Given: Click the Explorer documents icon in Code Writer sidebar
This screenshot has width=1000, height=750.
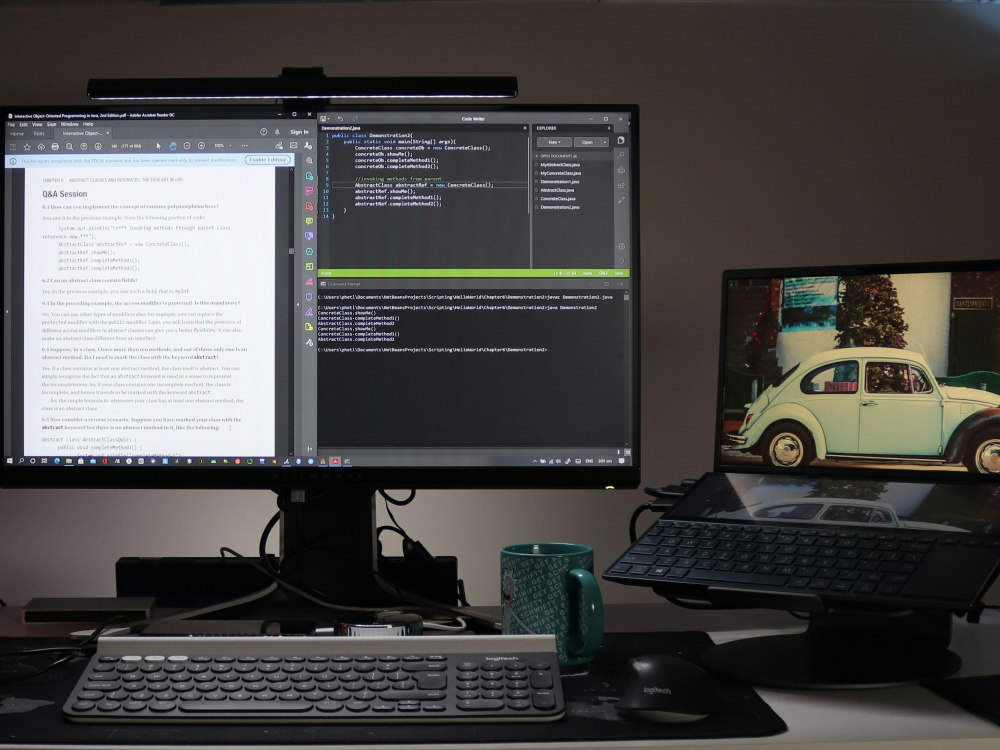Looking at the screenshot, I should pyautogui.click(x=621, y=140).
